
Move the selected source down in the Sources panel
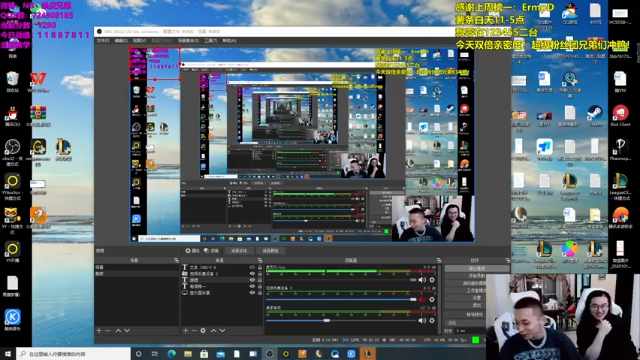222,330
